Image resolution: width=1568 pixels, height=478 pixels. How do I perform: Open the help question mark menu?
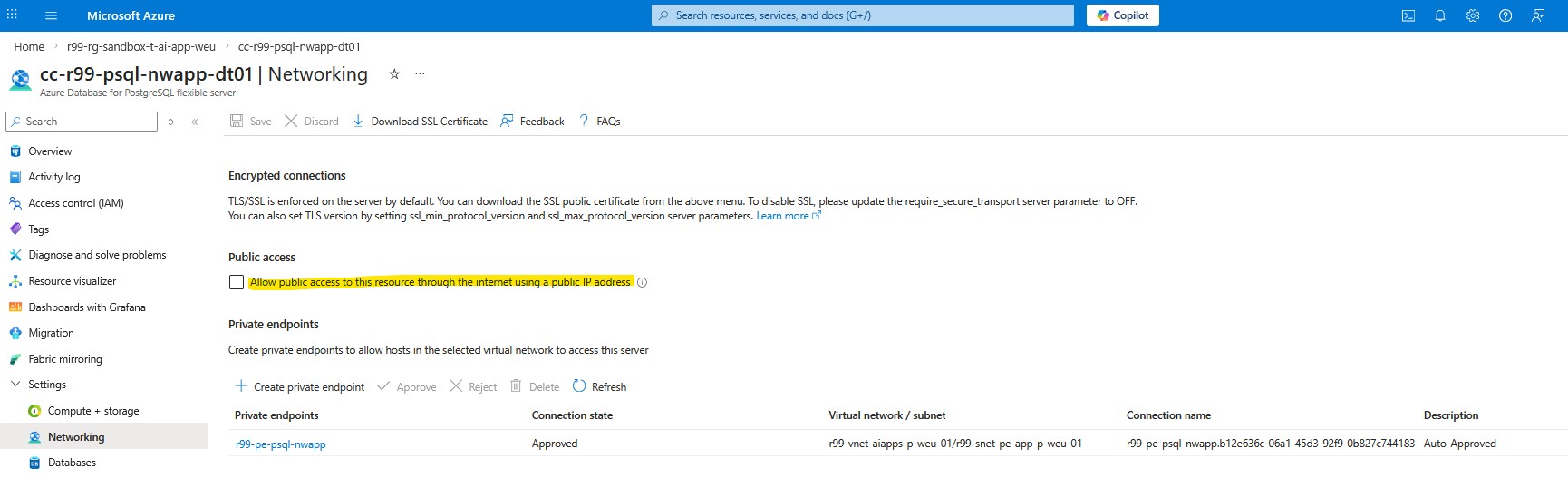coord(1505,15)
